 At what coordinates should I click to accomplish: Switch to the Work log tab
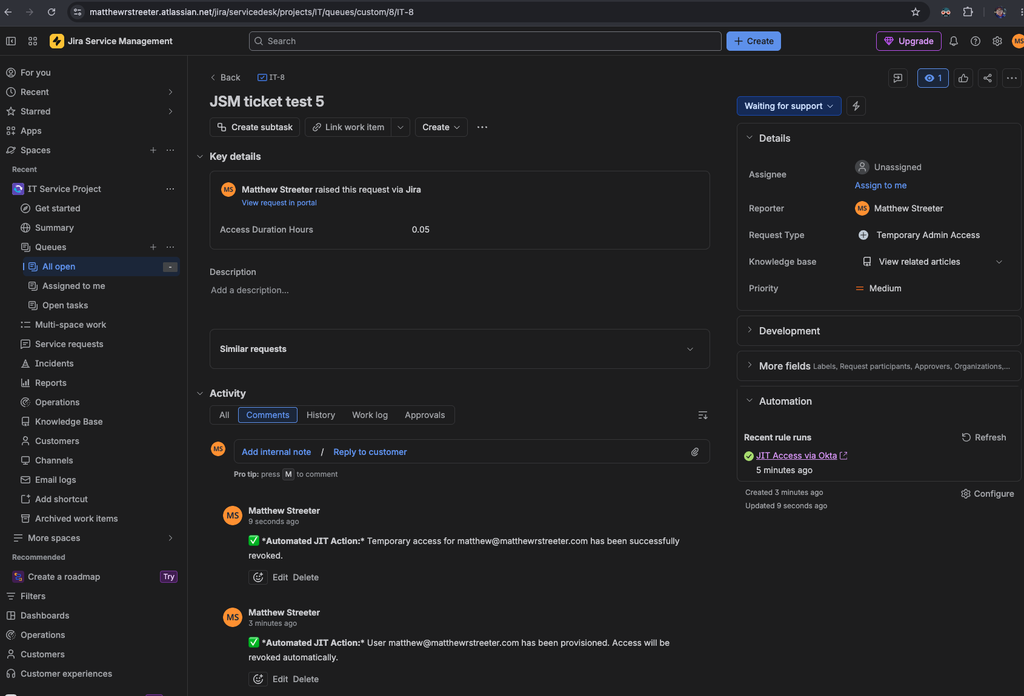pyautogui.click(x=370, y=415)
